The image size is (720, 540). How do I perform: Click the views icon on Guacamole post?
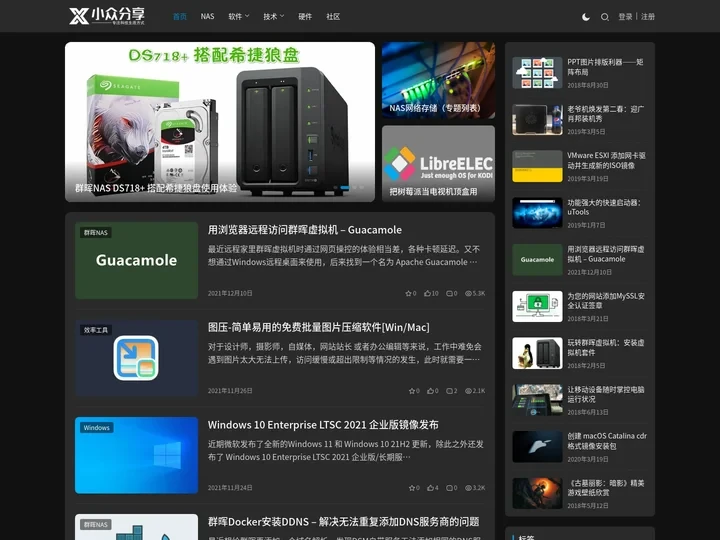[x=468, y=293]
